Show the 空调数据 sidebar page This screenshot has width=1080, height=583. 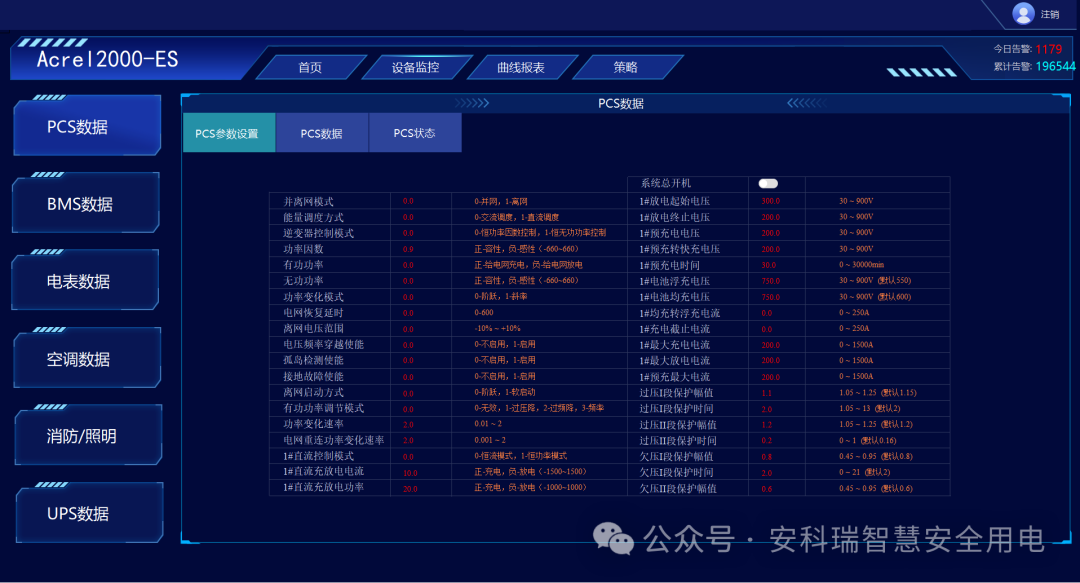87,359
